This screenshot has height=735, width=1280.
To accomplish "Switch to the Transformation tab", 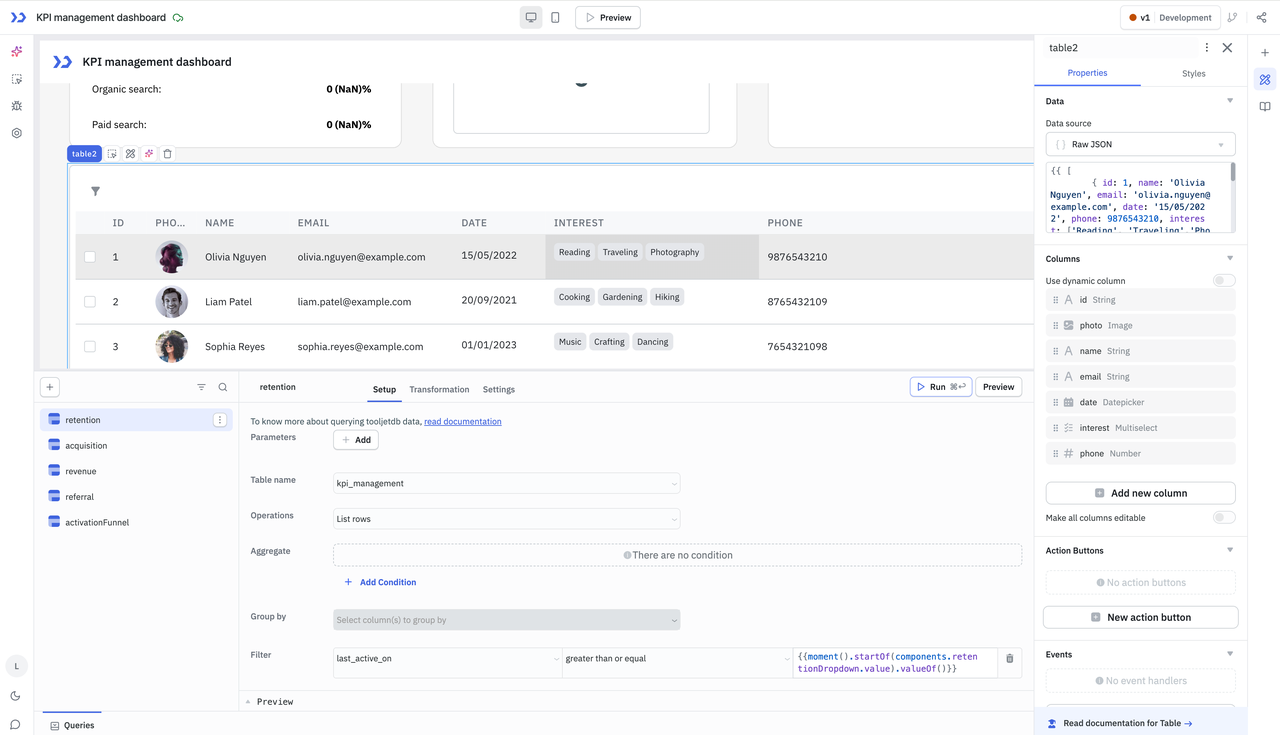I will pos(439,389).
